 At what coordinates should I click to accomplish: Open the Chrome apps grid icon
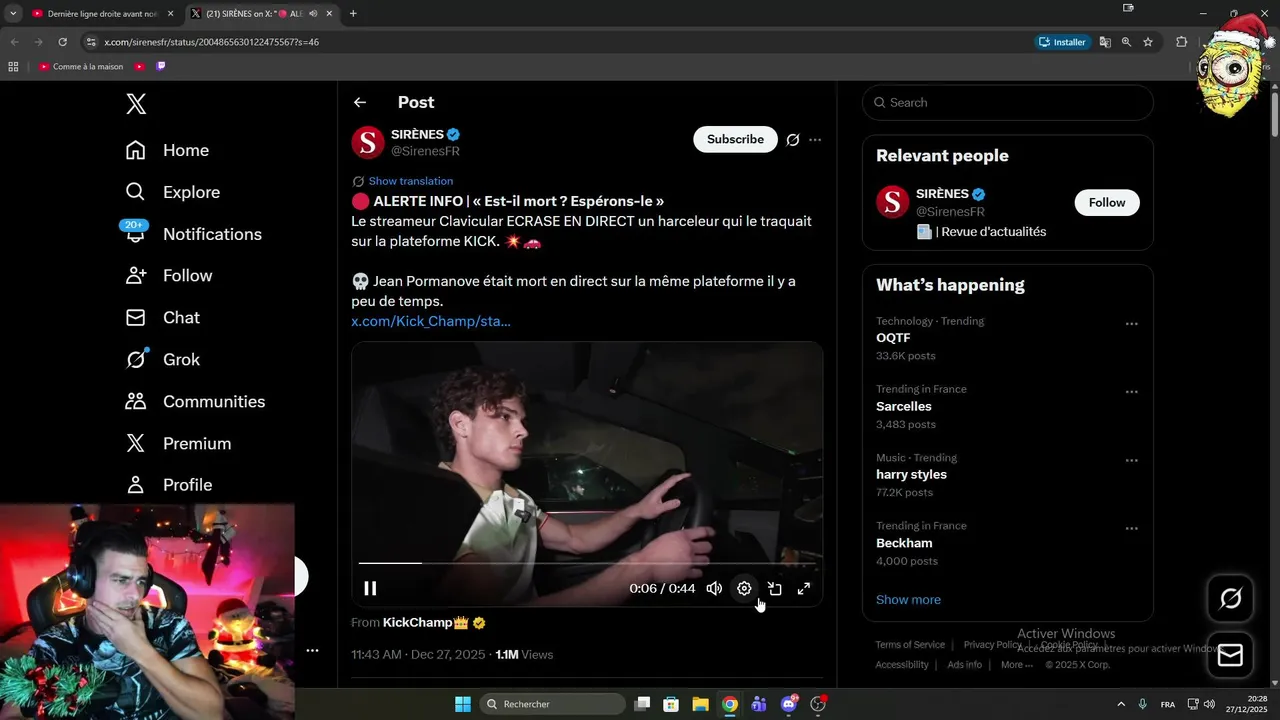[x=13, y=67]
